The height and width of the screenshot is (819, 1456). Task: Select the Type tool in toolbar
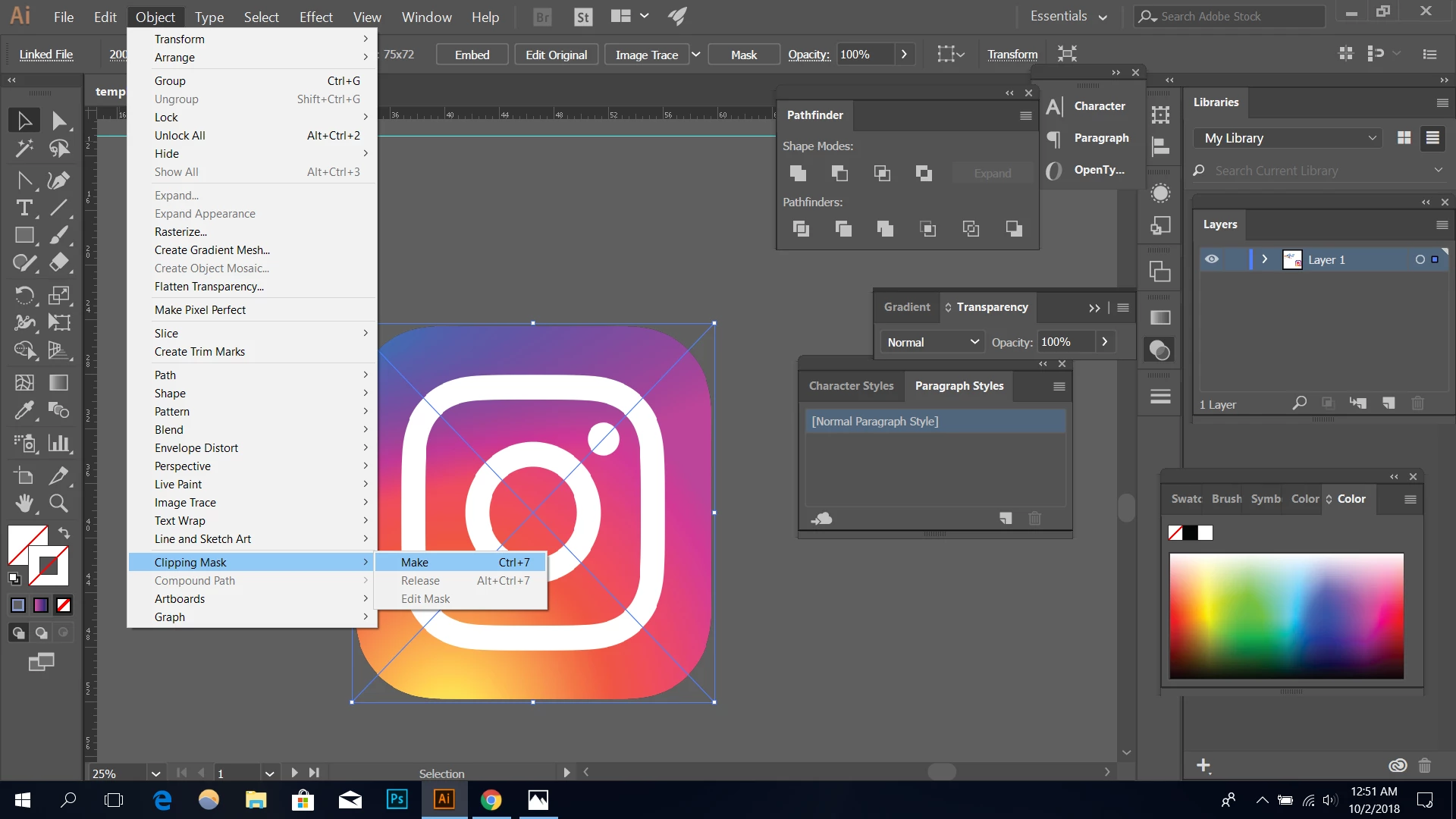click(24, 208)
